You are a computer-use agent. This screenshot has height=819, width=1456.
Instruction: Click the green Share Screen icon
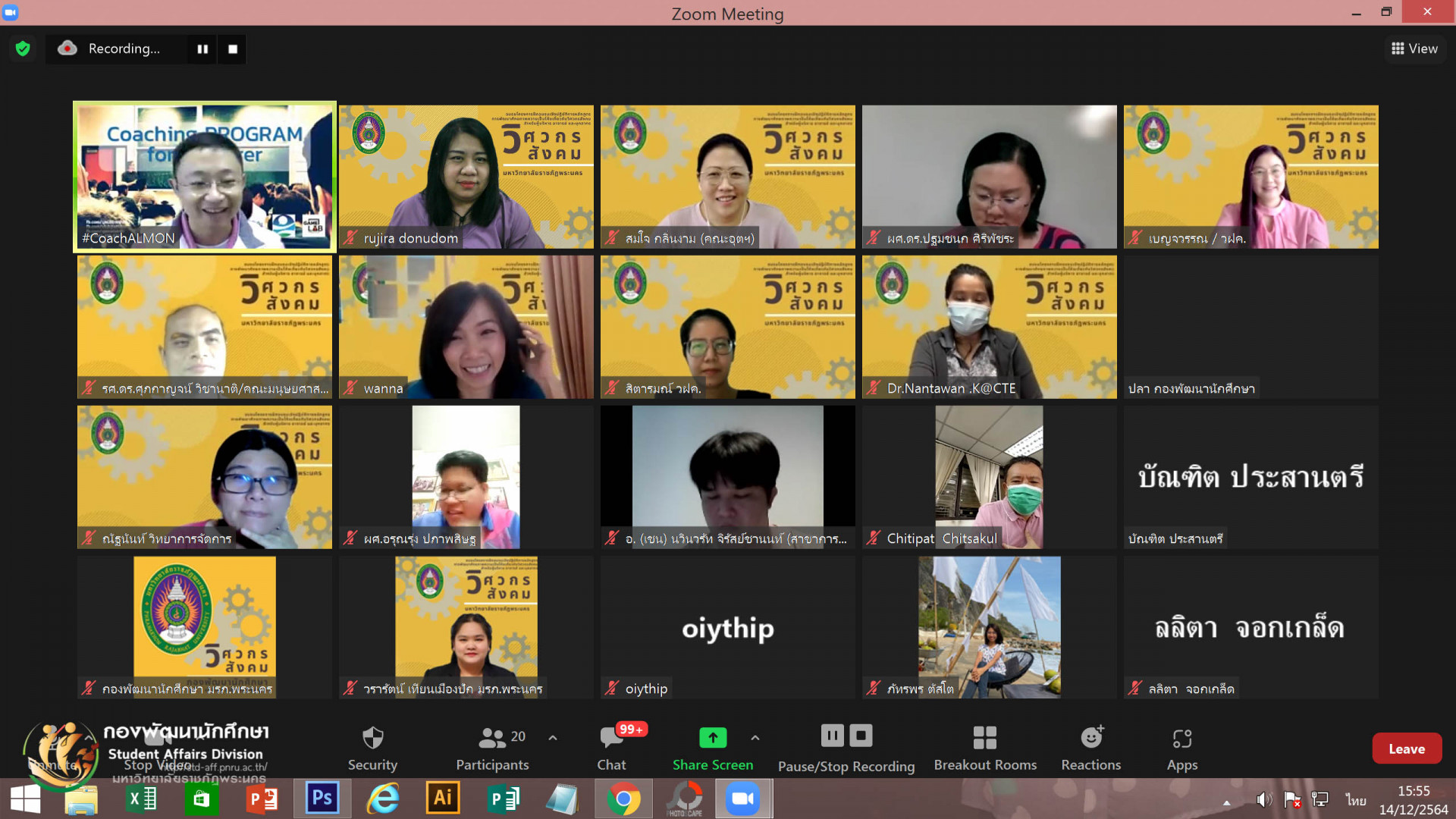point(712,737)
